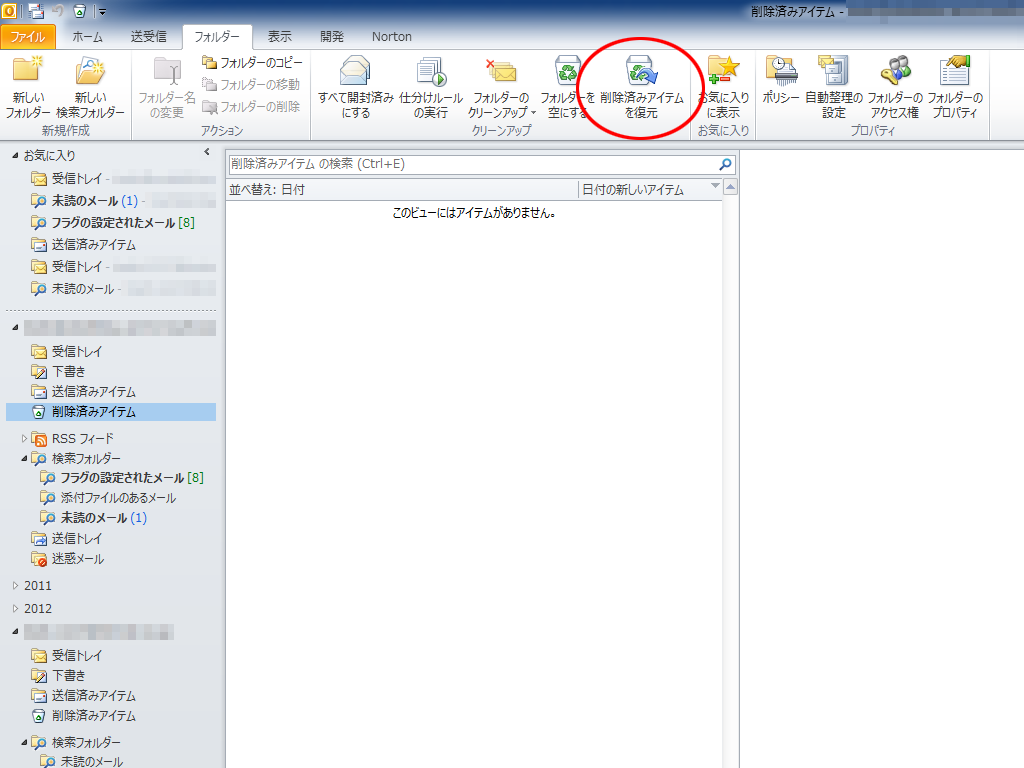
Task: Open the ファイル tab
Action: pyautogui.click(x=28, y=36)
